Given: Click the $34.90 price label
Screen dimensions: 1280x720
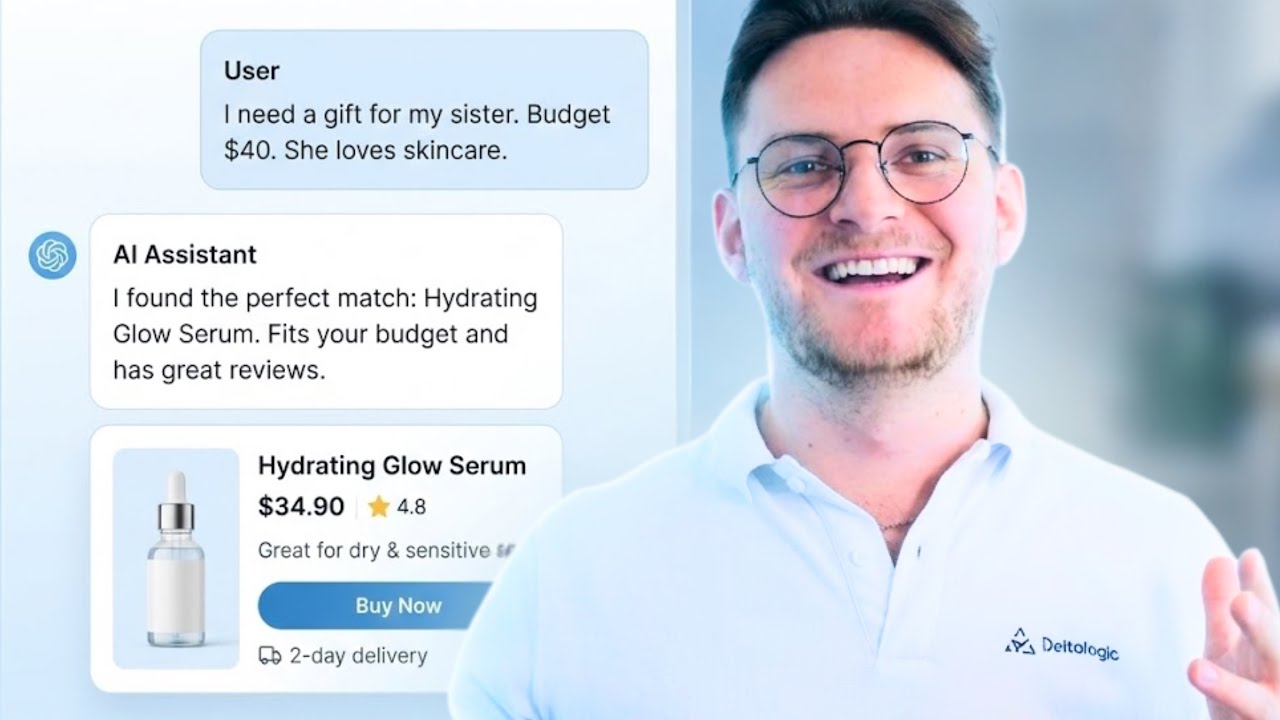Looking at the screenshot, I should click(301, 507).
